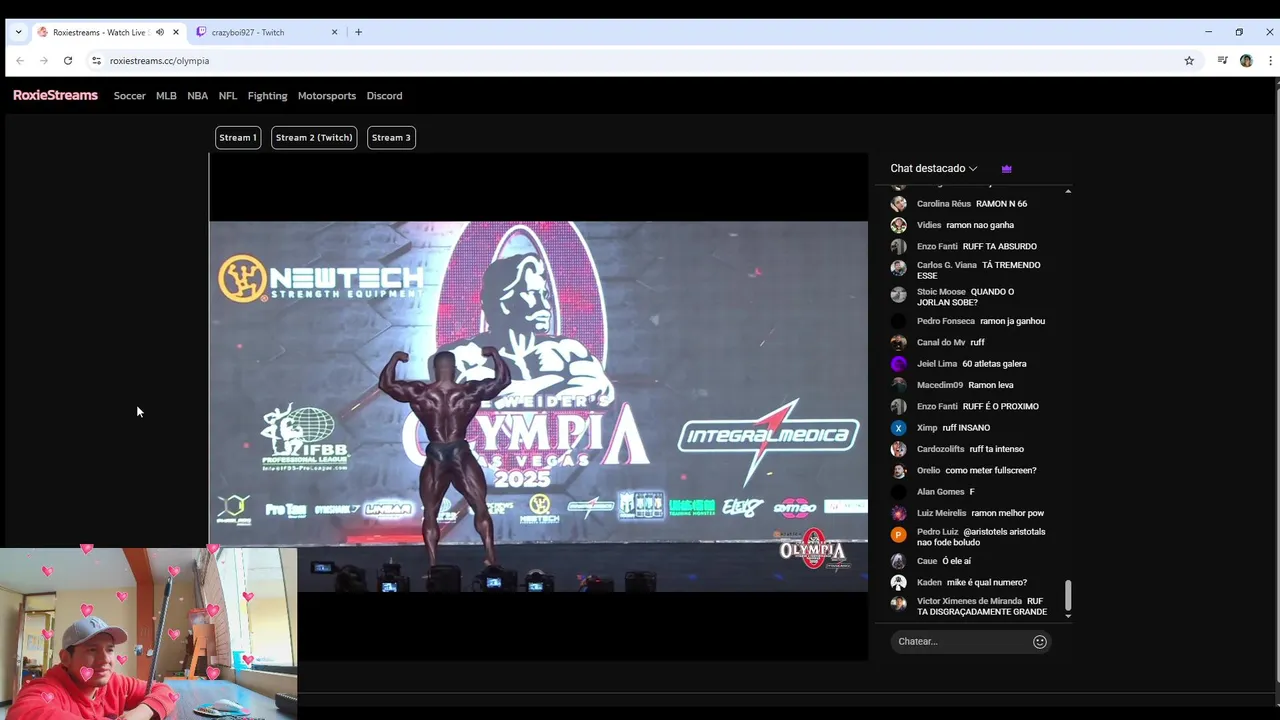Click Pedro Fonseca username in chat
Viewport: 1280px width, 720px height.
pyautogui.click(x=946, y=321)
